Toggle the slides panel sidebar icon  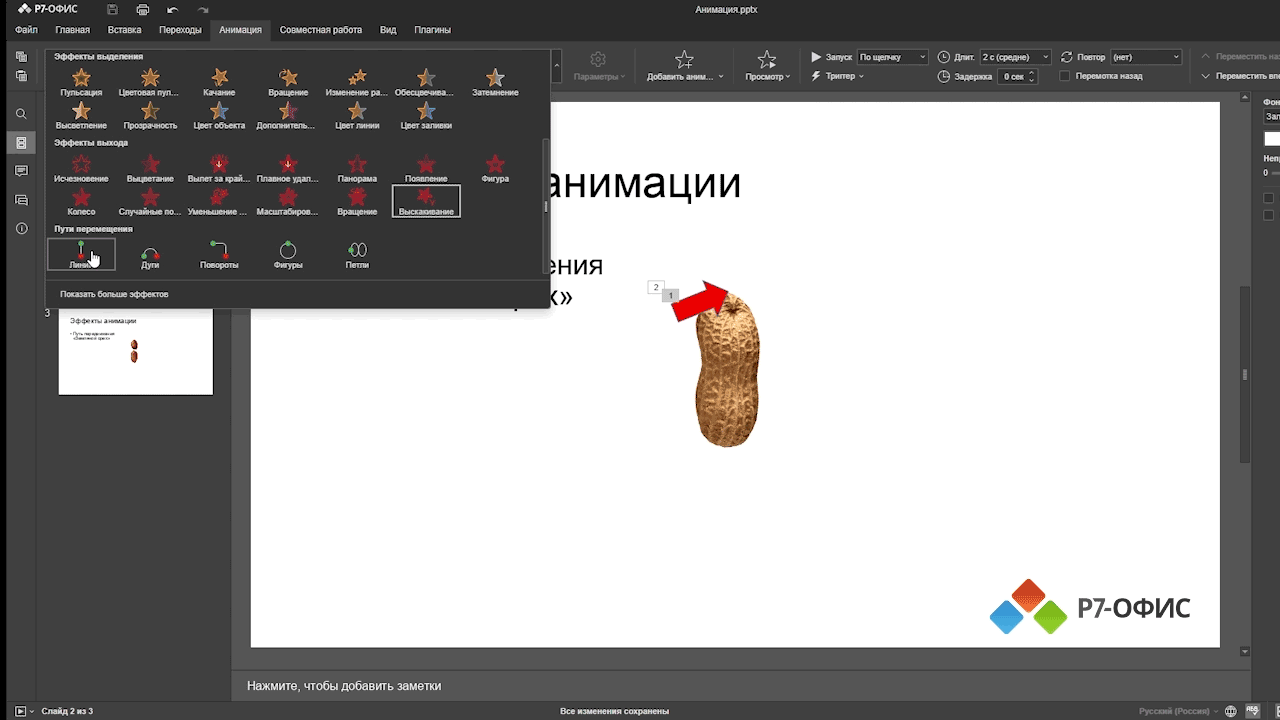(21, 143)
